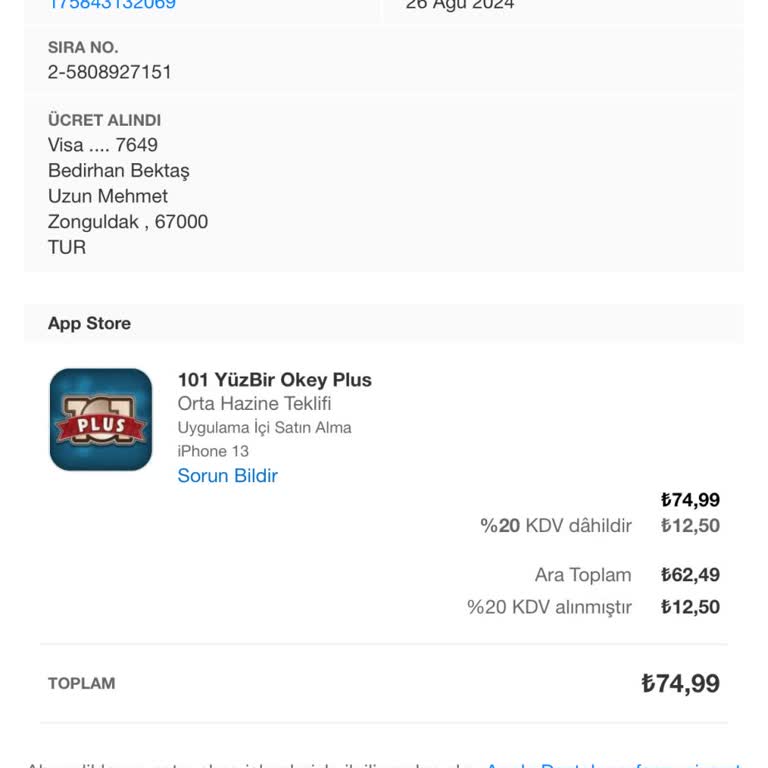The image size is (768, 768).
Task: Click the SIRA NO. label
Action: click(83, 48)
